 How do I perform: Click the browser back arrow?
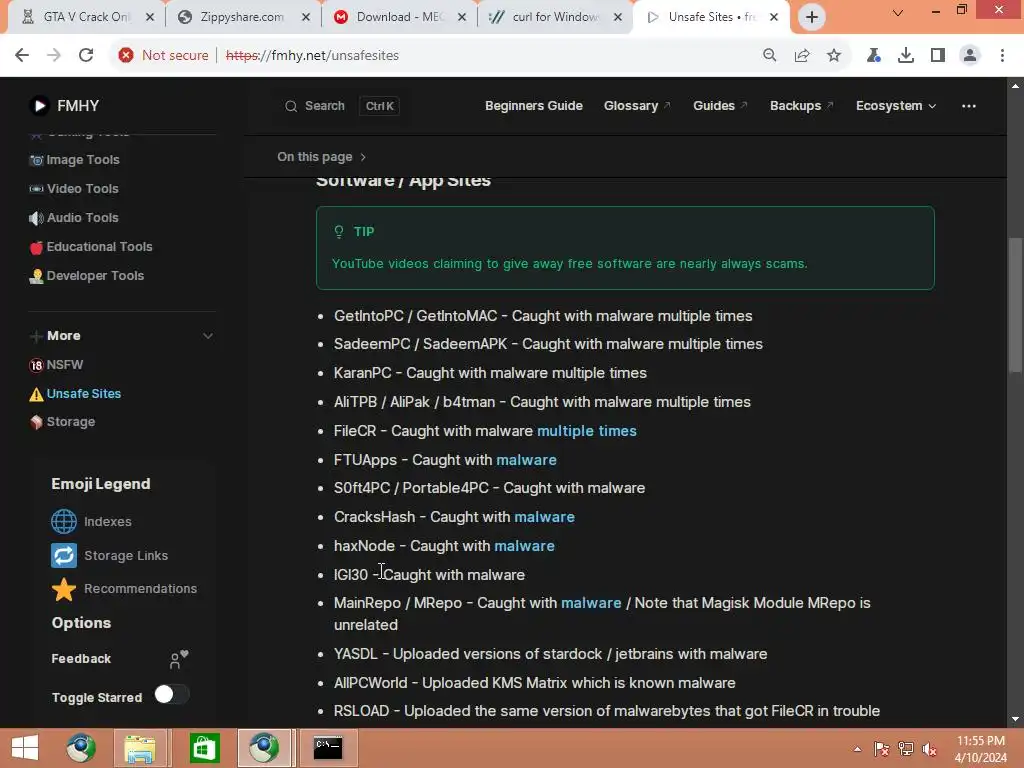[x=22, y=56]
